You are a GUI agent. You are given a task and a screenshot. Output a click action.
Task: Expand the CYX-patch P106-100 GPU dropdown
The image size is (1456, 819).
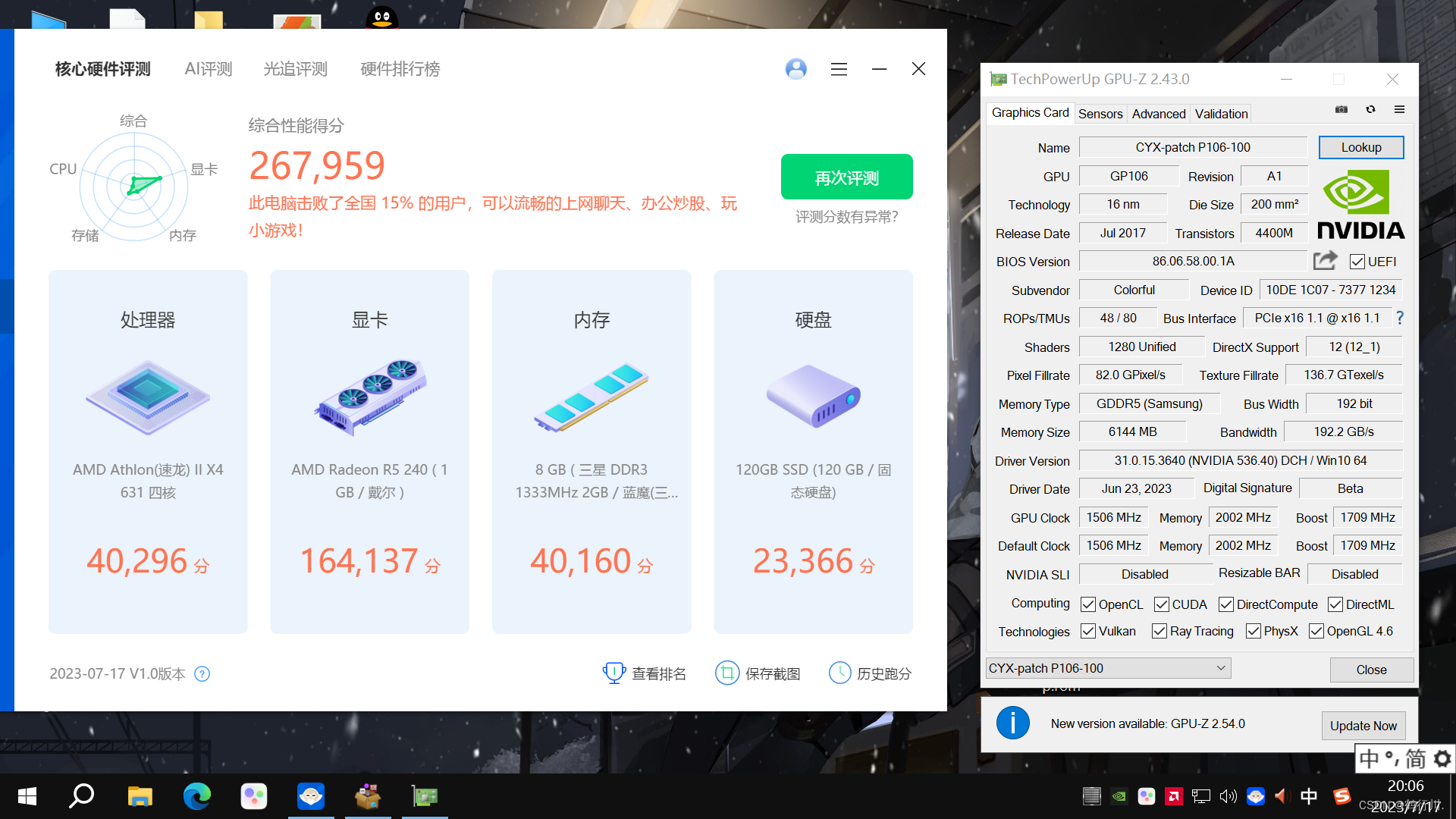[1220, 668]
